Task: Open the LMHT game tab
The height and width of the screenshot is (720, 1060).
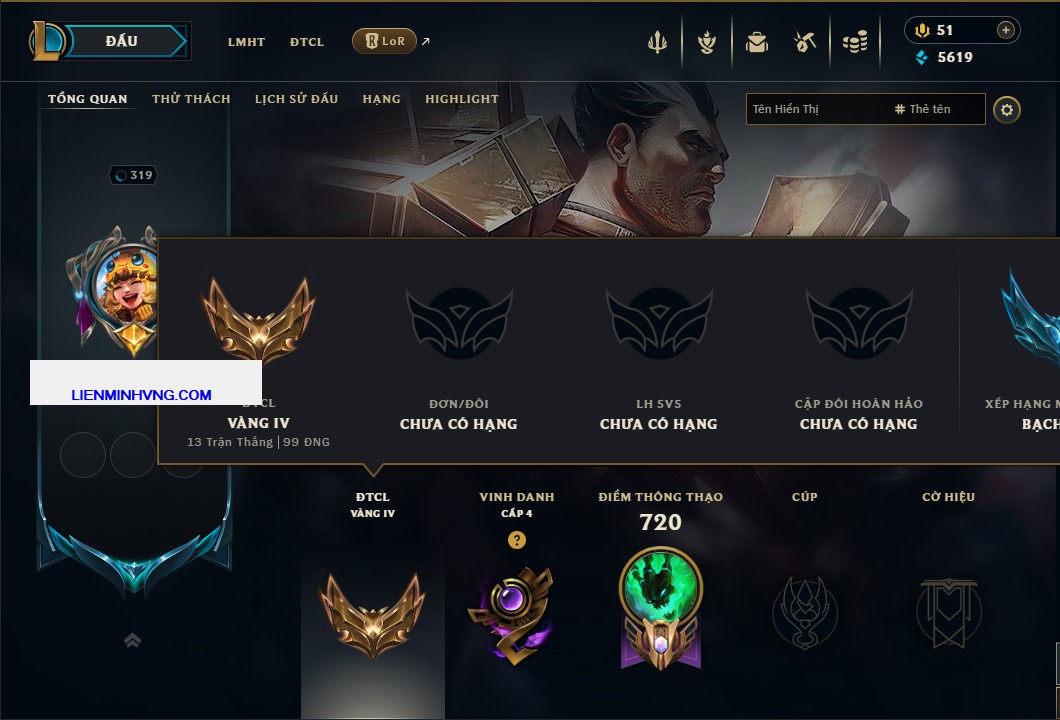Action: (246, 42)
